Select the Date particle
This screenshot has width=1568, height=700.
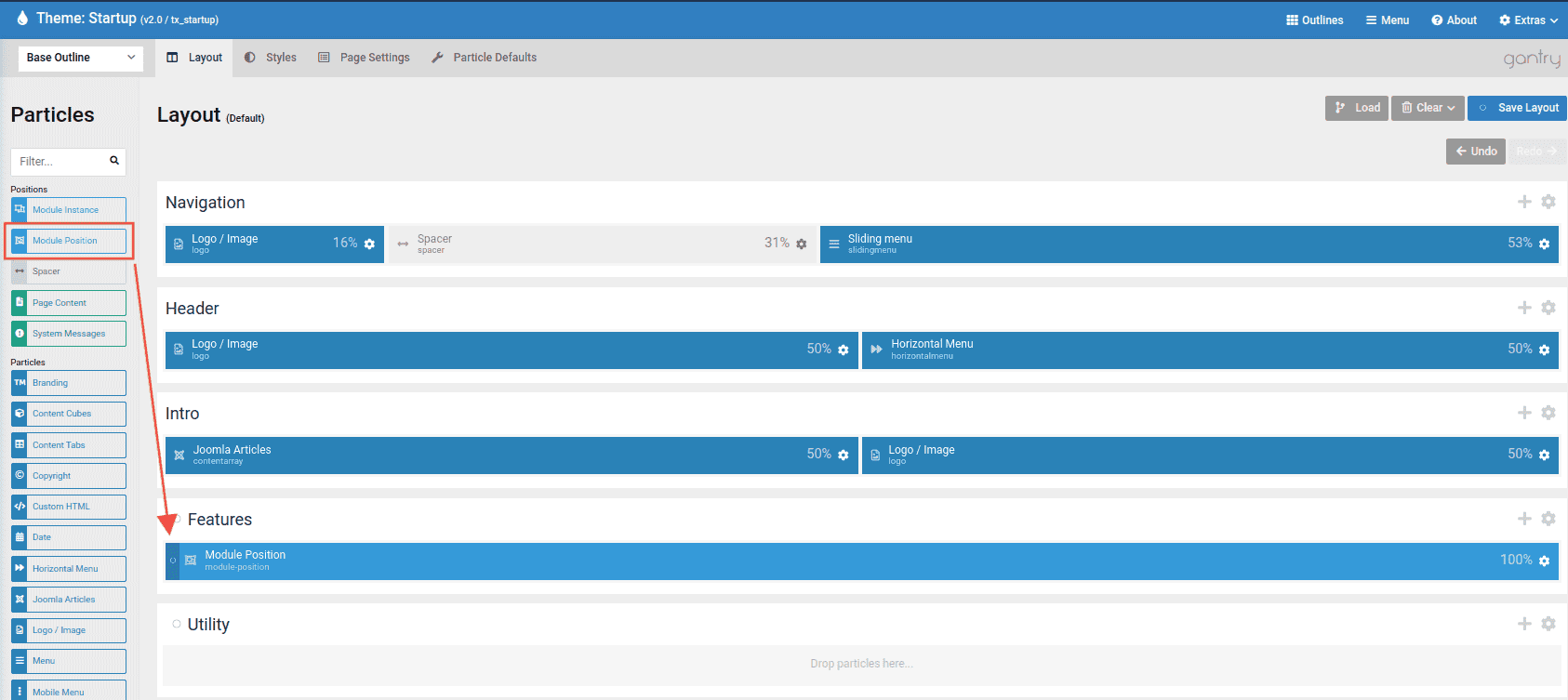pos(69,537)
